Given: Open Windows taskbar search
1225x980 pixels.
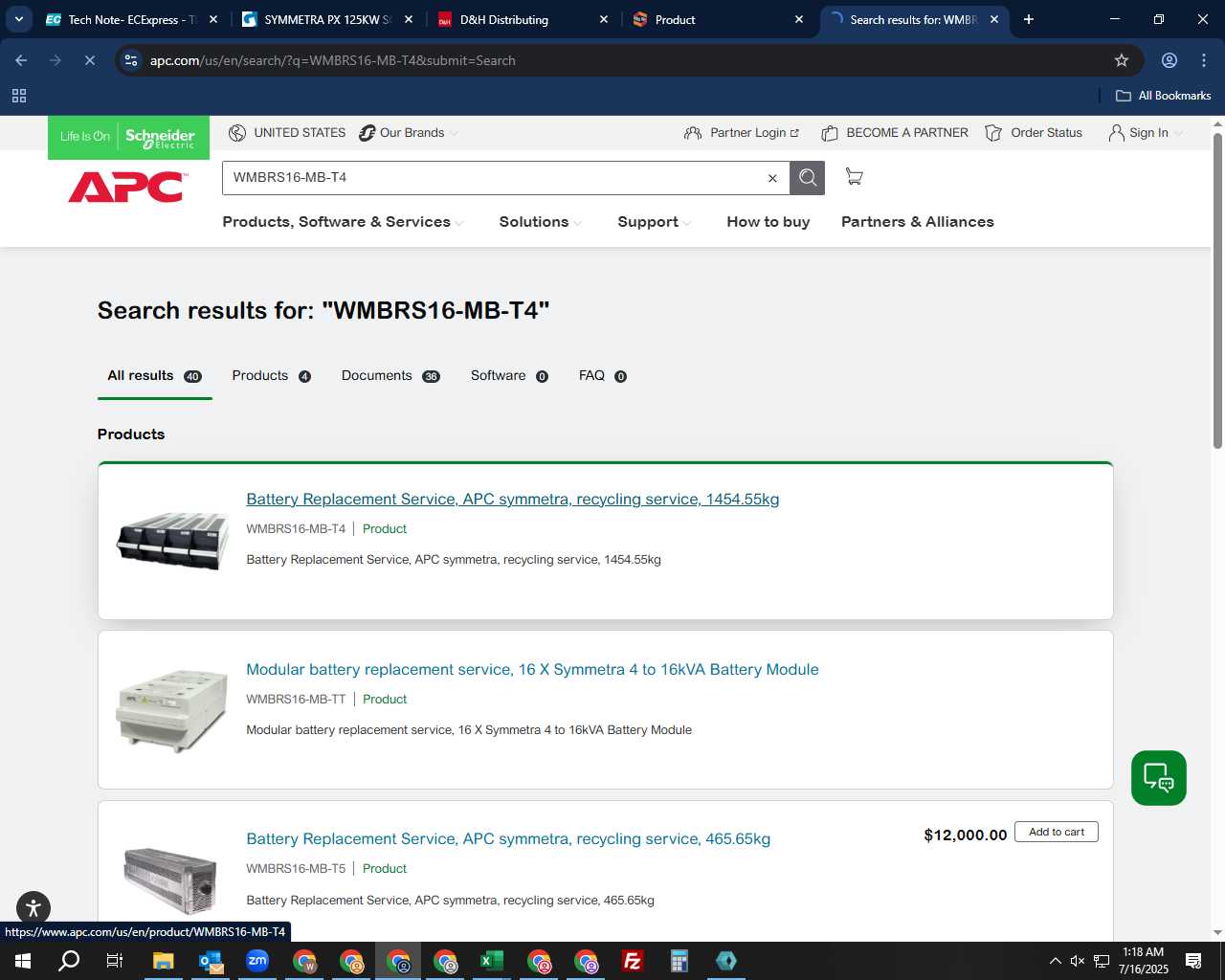Looking at the screenshot, I should click(69, 961).
